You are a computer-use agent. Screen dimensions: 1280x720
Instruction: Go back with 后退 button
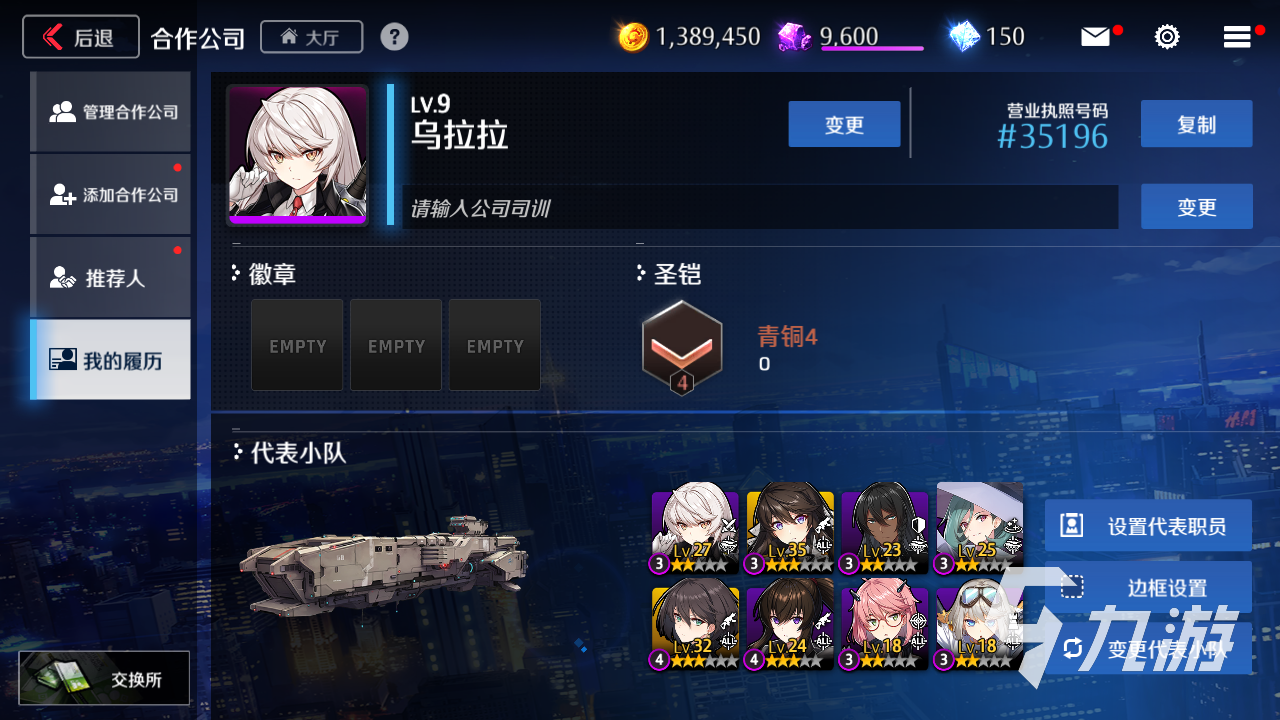coord(81,37)
